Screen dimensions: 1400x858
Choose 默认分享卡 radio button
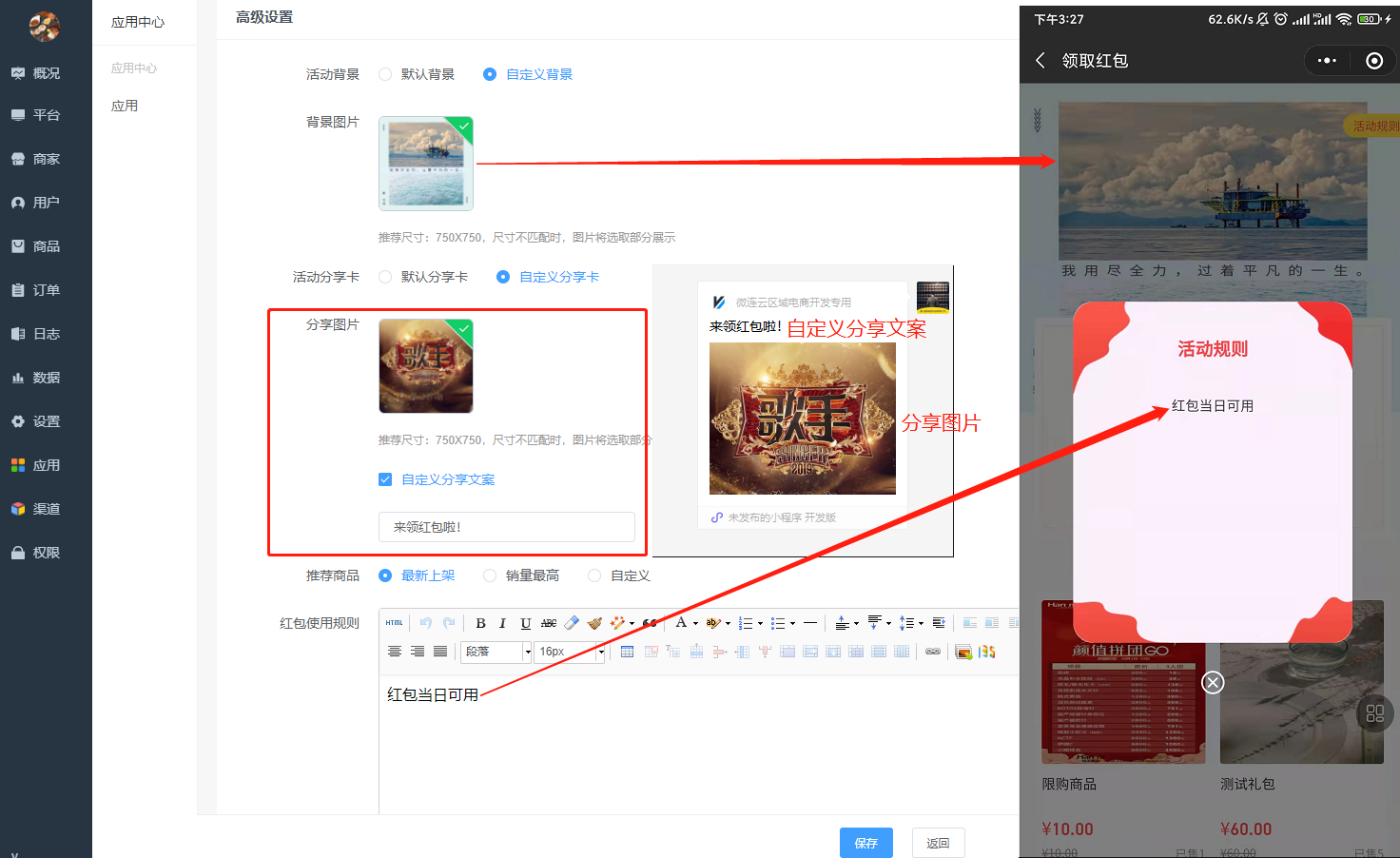[x=385, y=277]
